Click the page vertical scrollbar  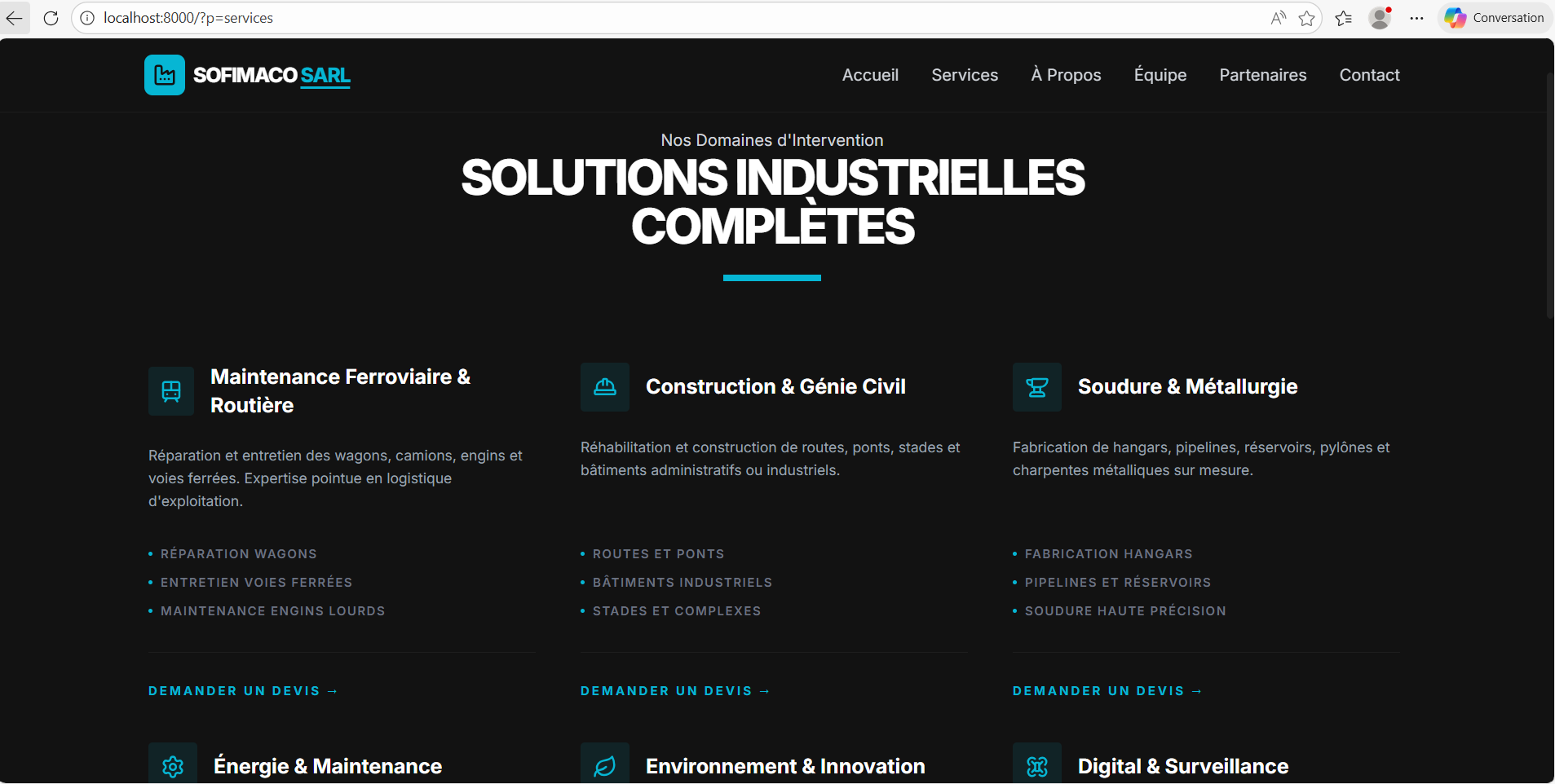pos(1549,196)
